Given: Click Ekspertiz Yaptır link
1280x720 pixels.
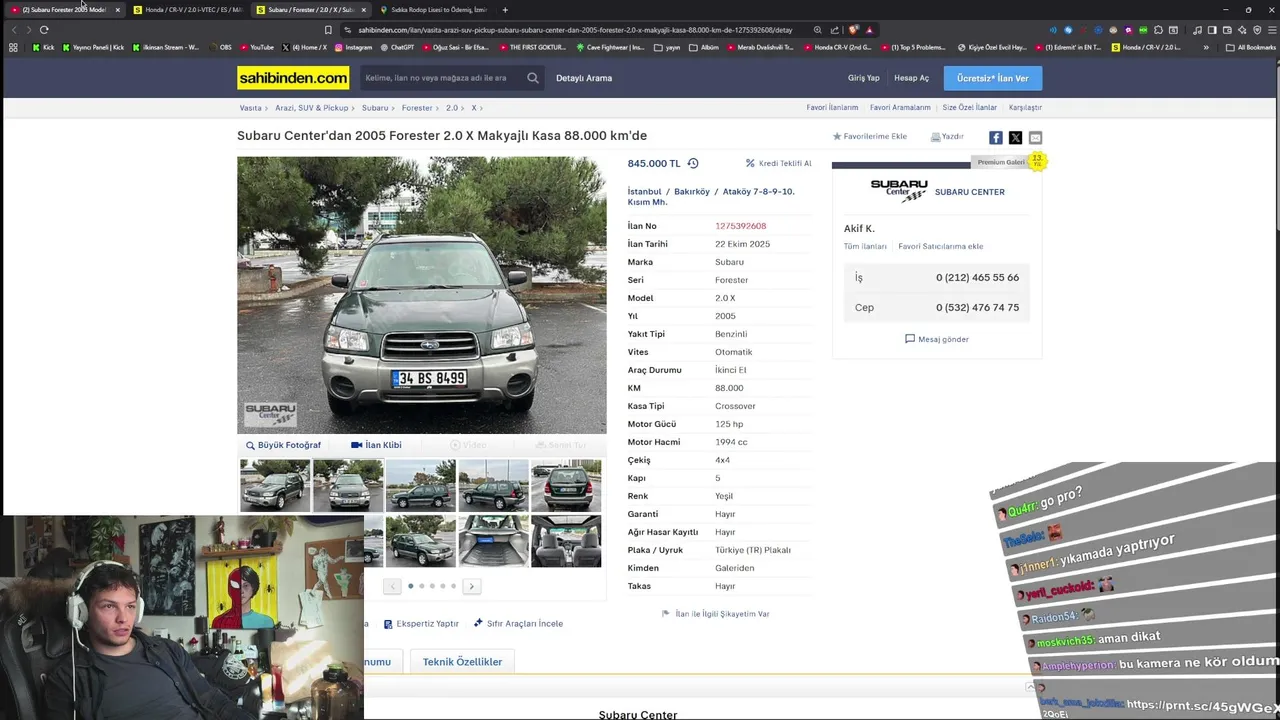Looking at the screenshot, I should pos(421,623).
